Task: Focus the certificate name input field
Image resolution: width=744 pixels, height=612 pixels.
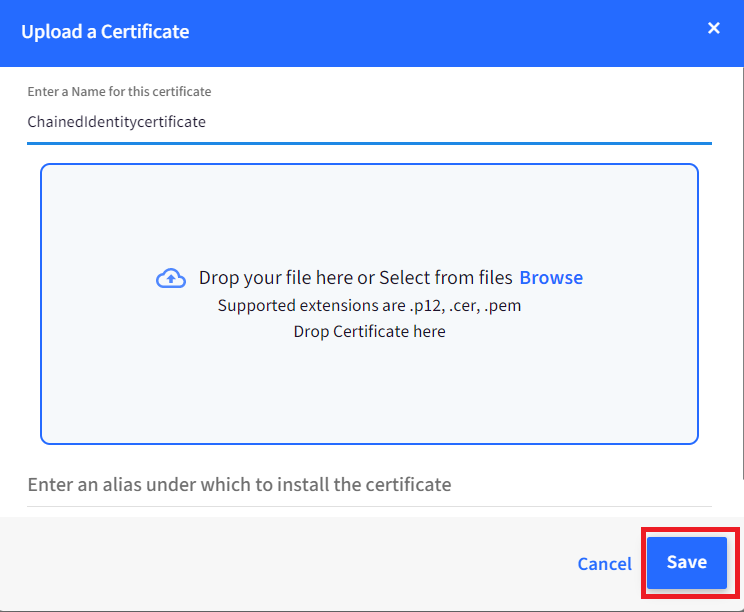Action: (369, 122)
